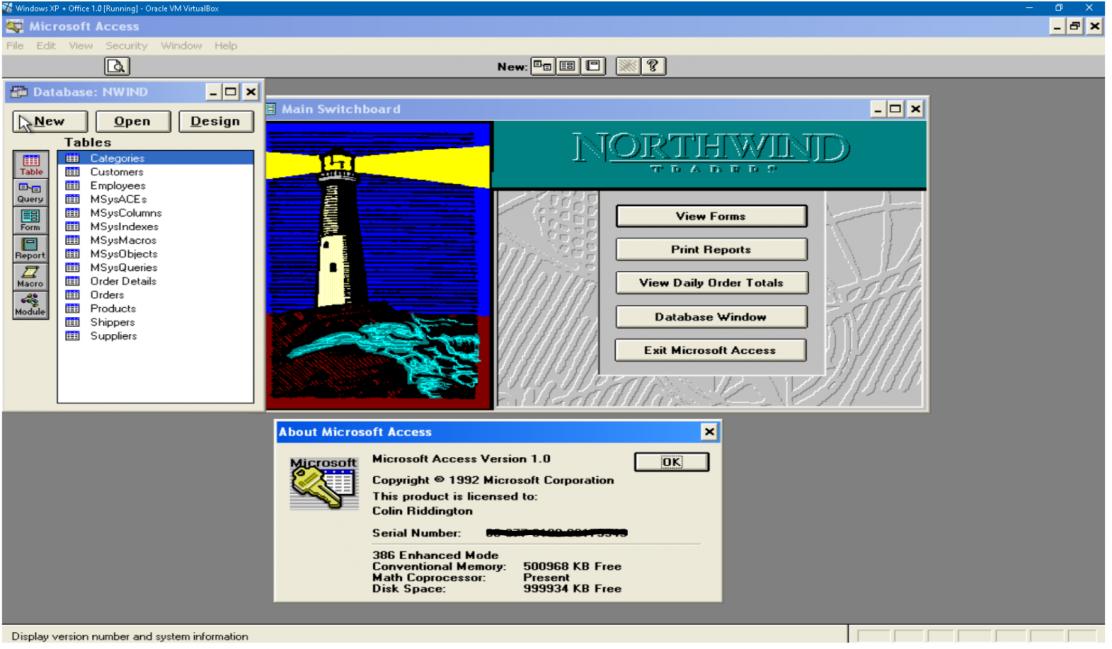Click the Undo toolbar icon

click(x=627, y=66)
